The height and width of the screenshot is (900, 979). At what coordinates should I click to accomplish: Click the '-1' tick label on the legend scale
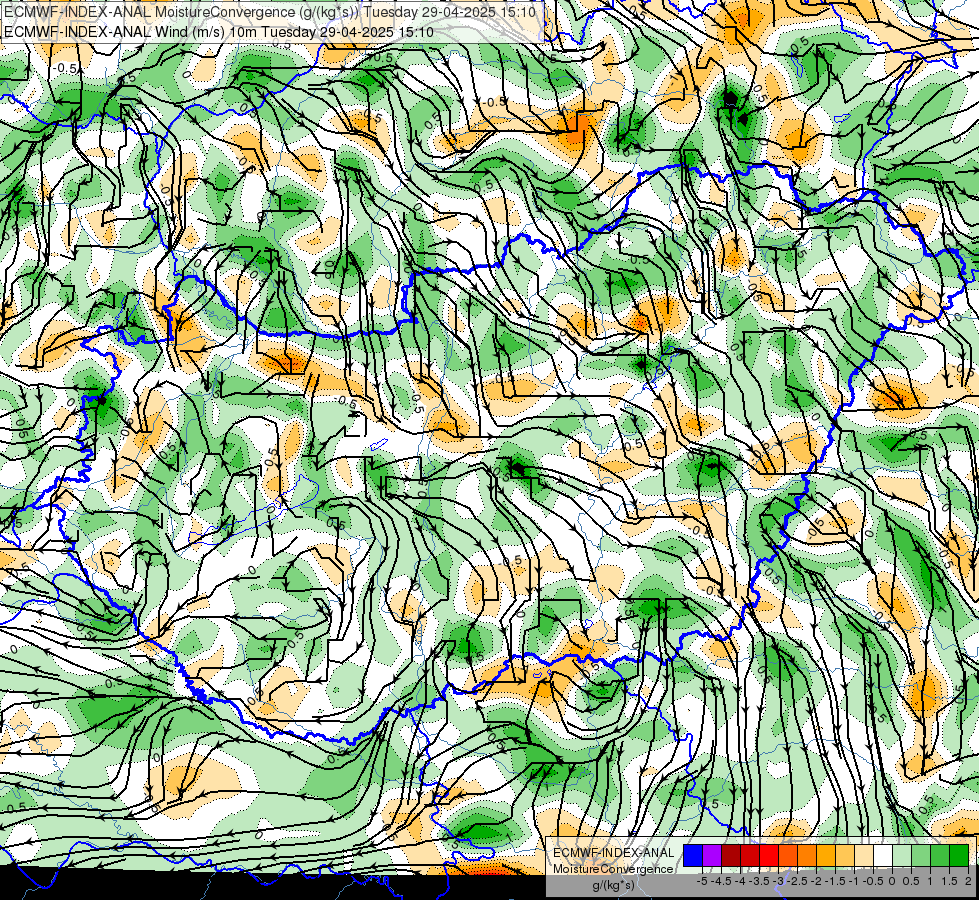(855, 881)
